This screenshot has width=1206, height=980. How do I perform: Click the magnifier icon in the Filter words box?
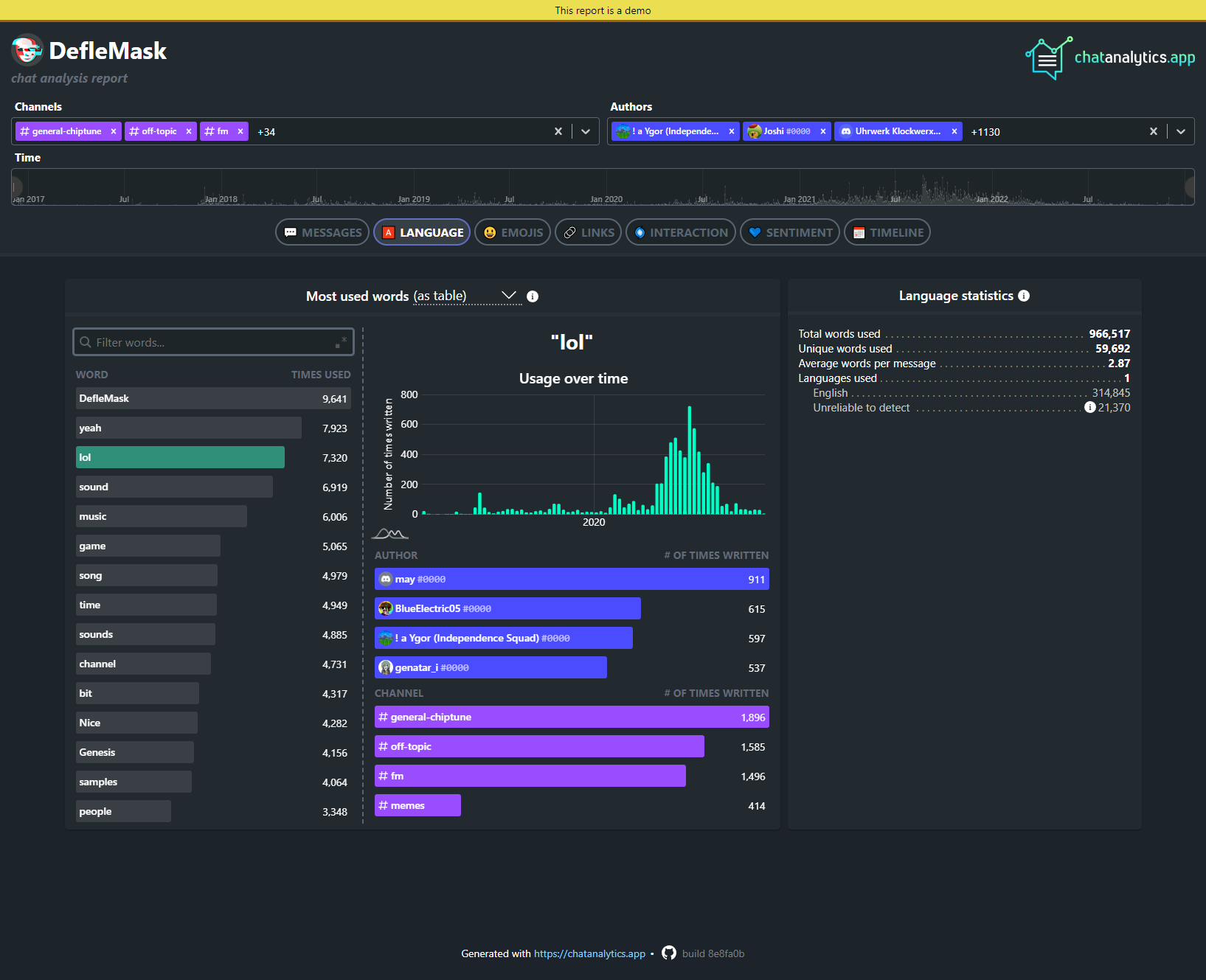pos(85,341)
